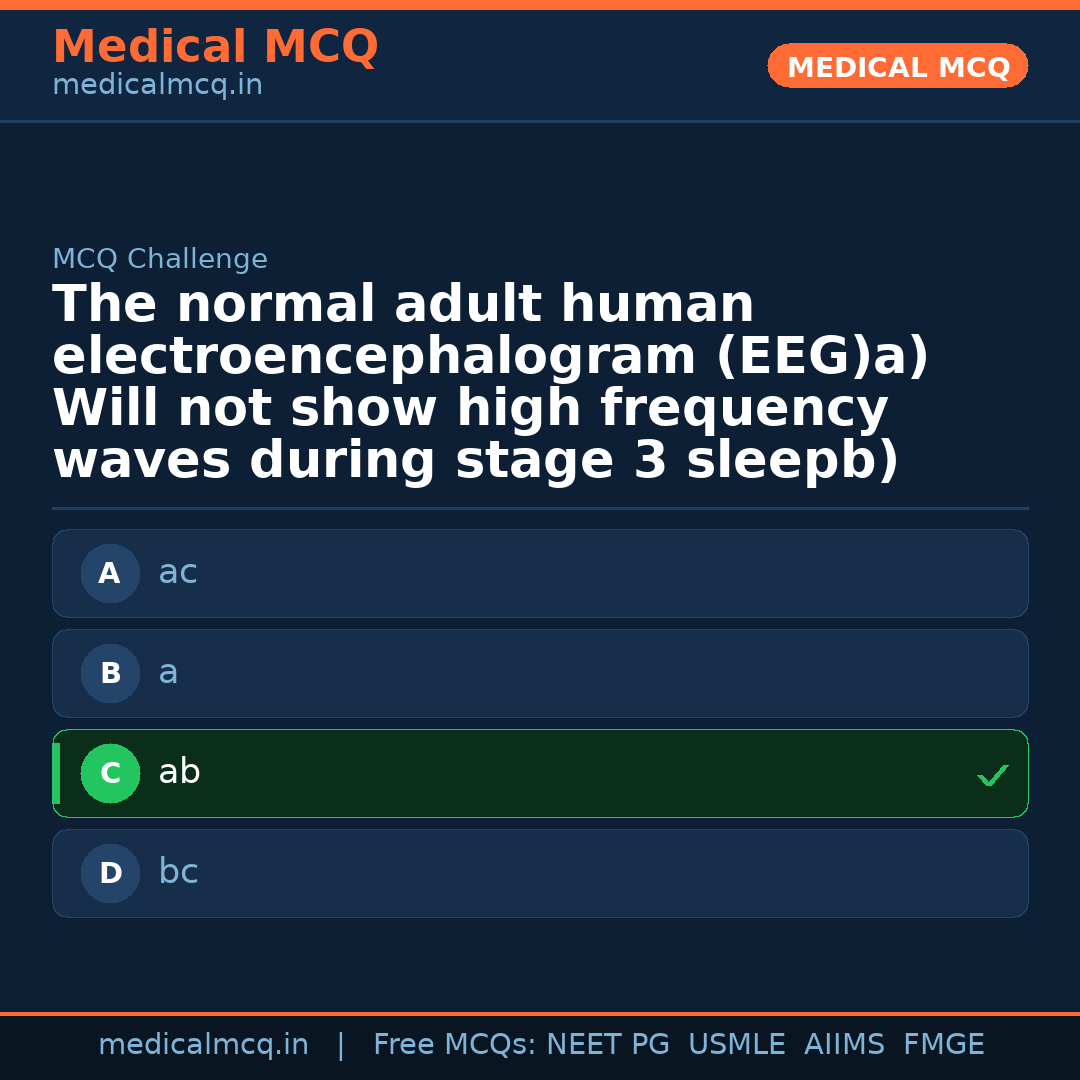Choose the answer text 'bc'
This screenshot has height=1080, width=1080.
[179, 873]
